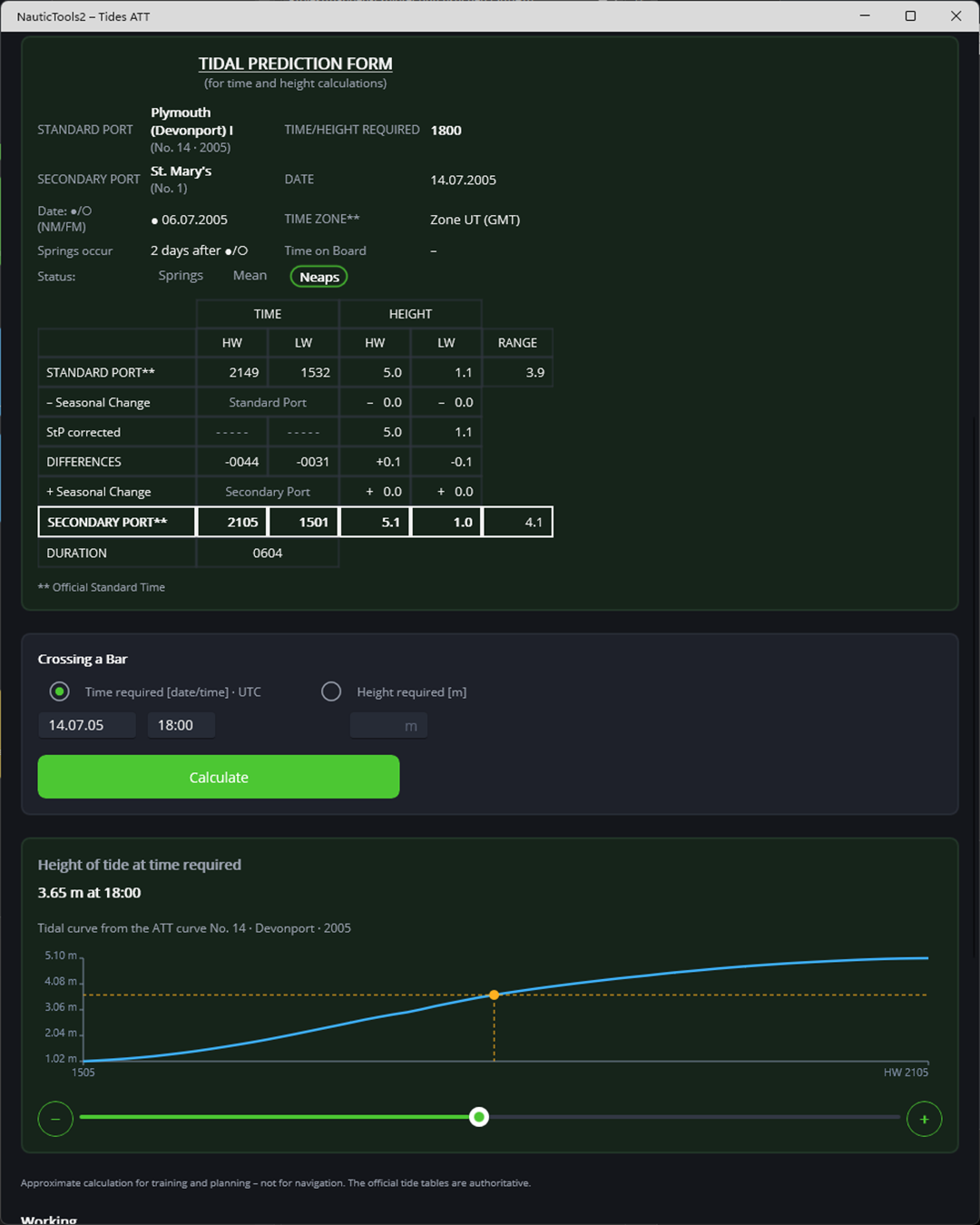980x1225 pixels.
Task: Click the time field showing 18:00
Action: pos(181,725)
